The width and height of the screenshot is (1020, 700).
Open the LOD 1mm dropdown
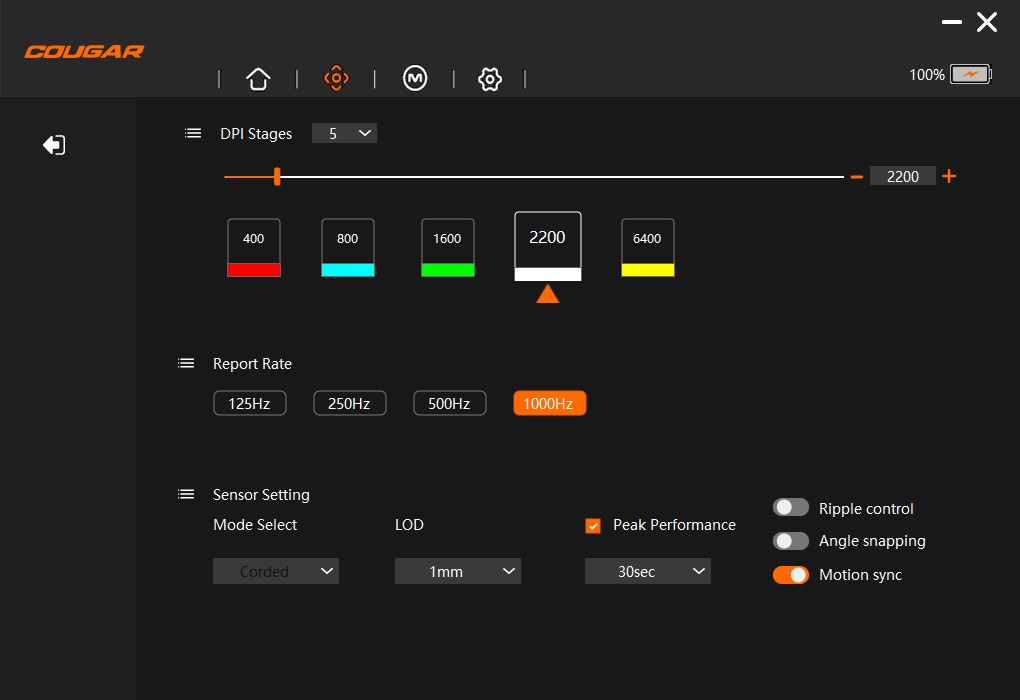pos(458,571)
